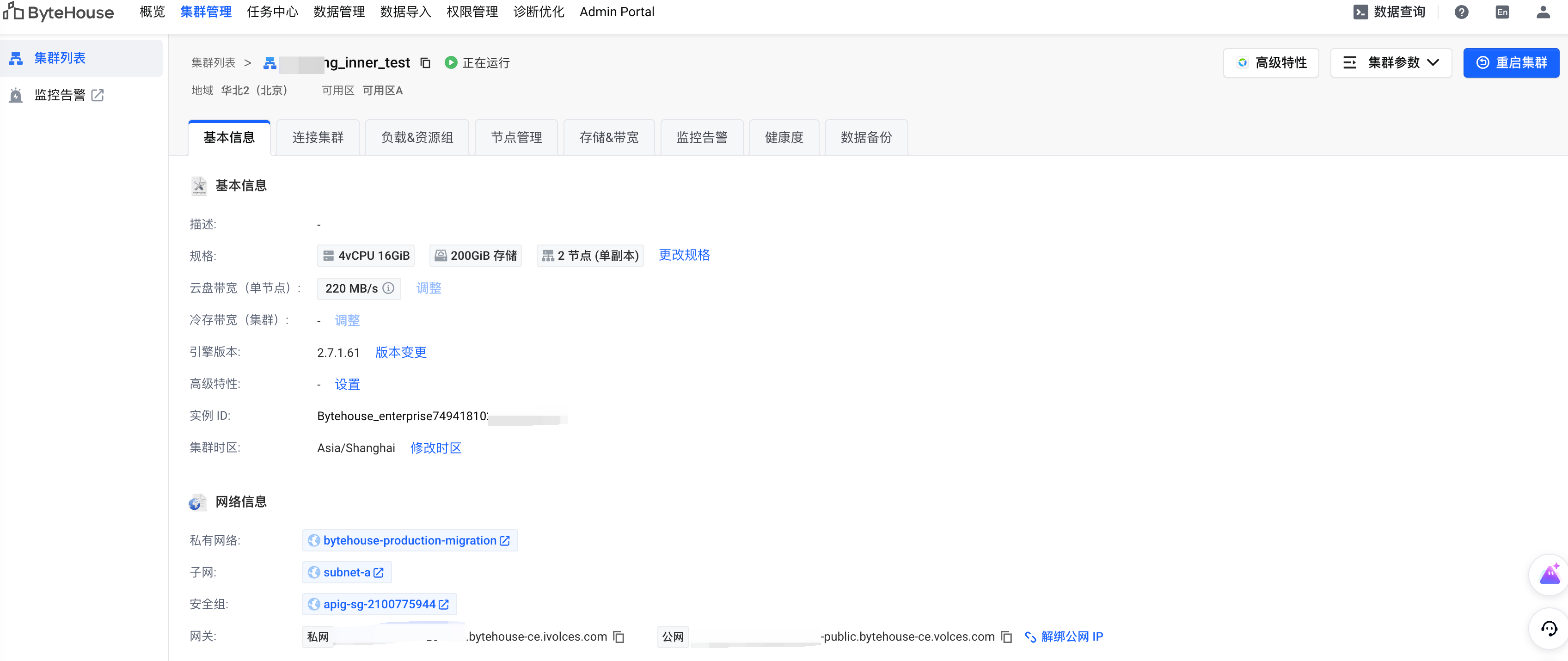1568x661 pixels.
Task: Click the 高级特性 button
Action: coord(1271,63)
